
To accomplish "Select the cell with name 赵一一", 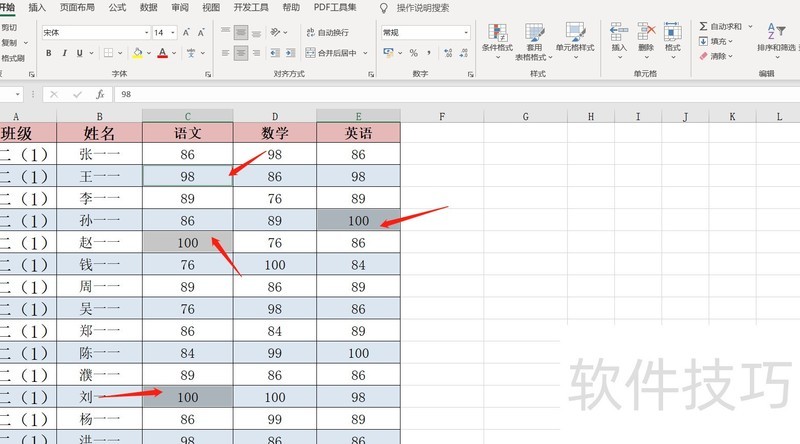I will (x=99, y=242).
